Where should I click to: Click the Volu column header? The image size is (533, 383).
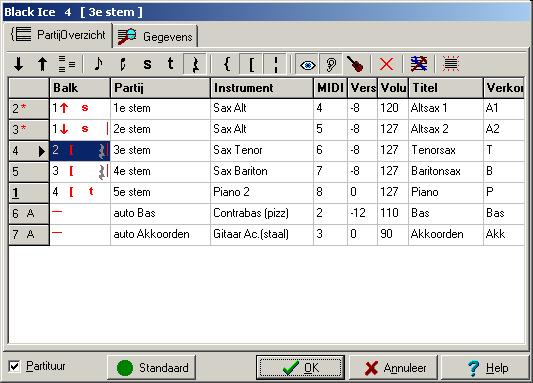click(393, 88)
